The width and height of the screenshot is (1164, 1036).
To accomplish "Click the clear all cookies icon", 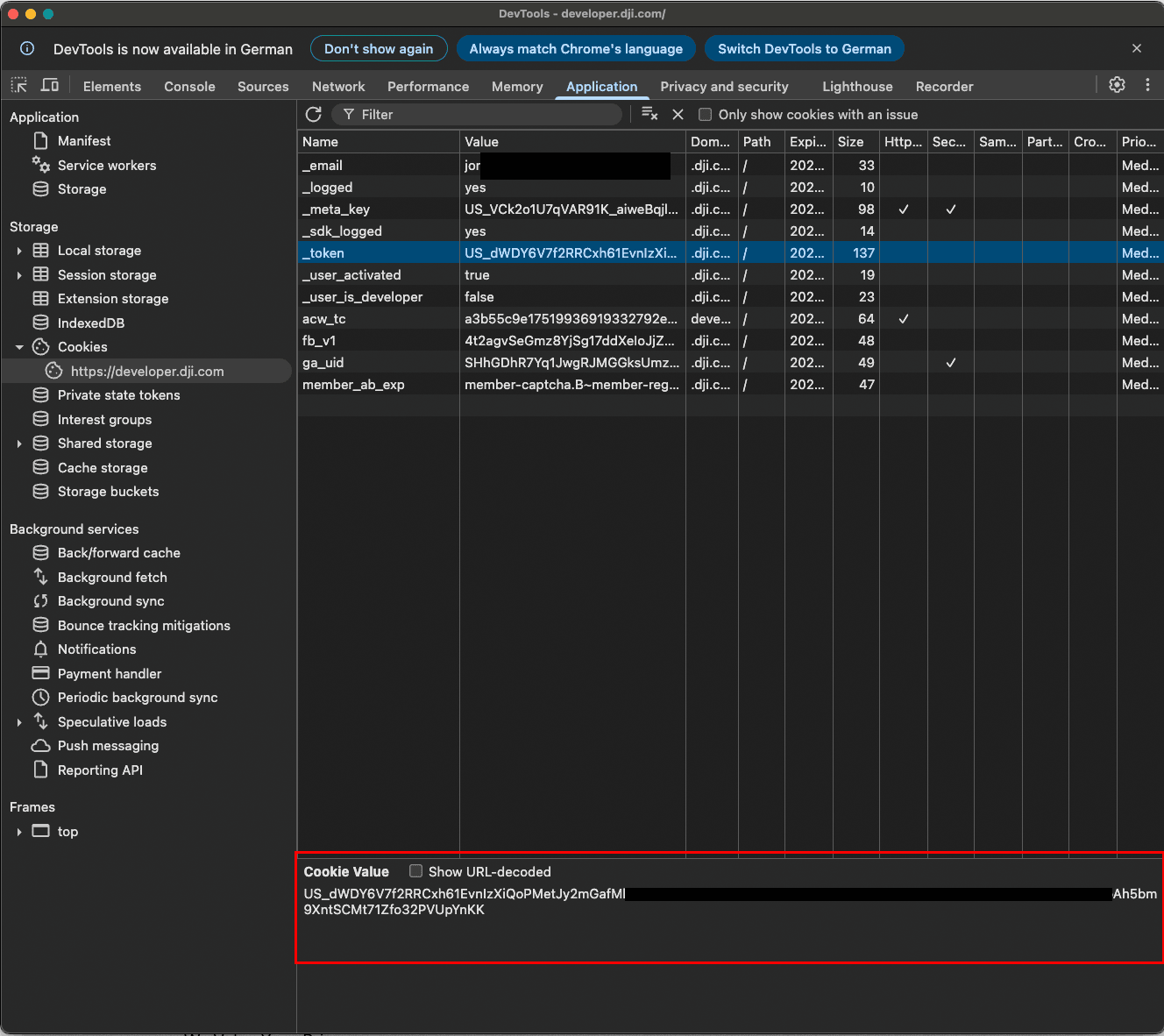I will click(x=649, y=114).
